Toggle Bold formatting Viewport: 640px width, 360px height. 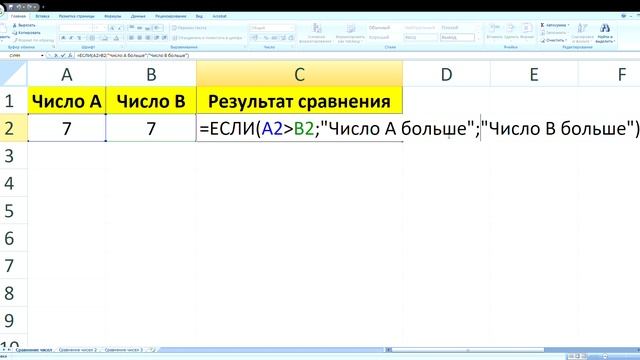pyautogui.click(x=63, y=38)
